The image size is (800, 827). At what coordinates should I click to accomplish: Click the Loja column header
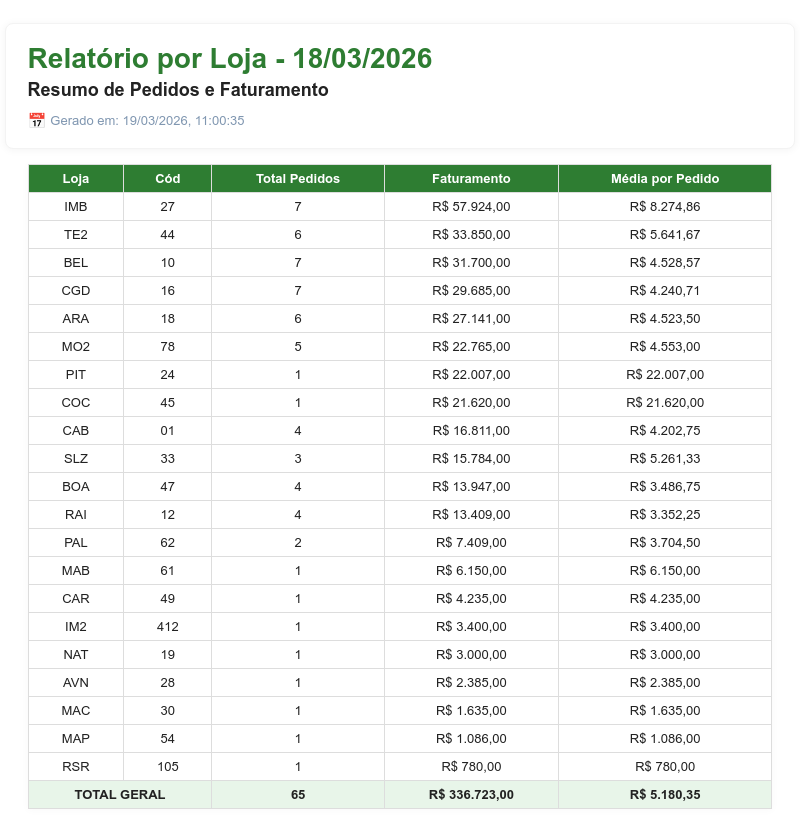point(76,179)
